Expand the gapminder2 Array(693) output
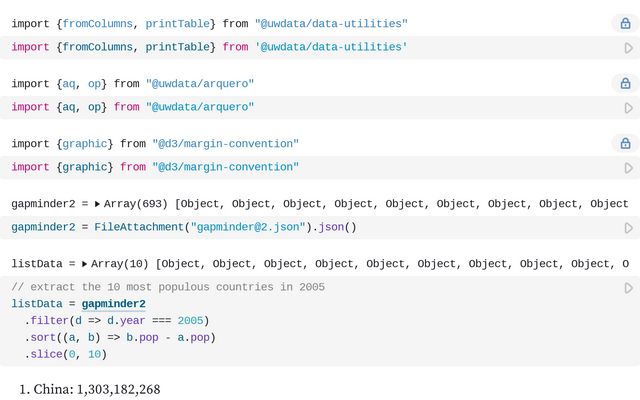Viewport: 640px width, 400px height. tap(97, 204)
